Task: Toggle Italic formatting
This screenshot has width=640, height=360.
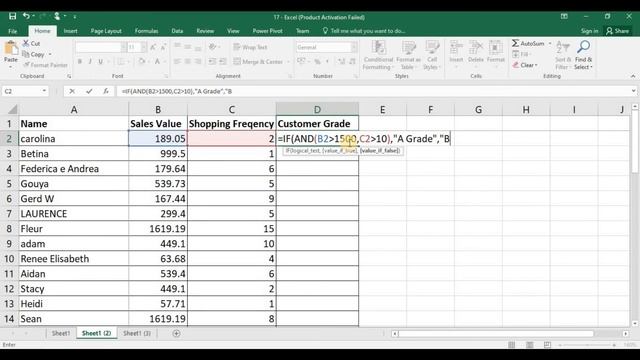Action: (90, 62)
